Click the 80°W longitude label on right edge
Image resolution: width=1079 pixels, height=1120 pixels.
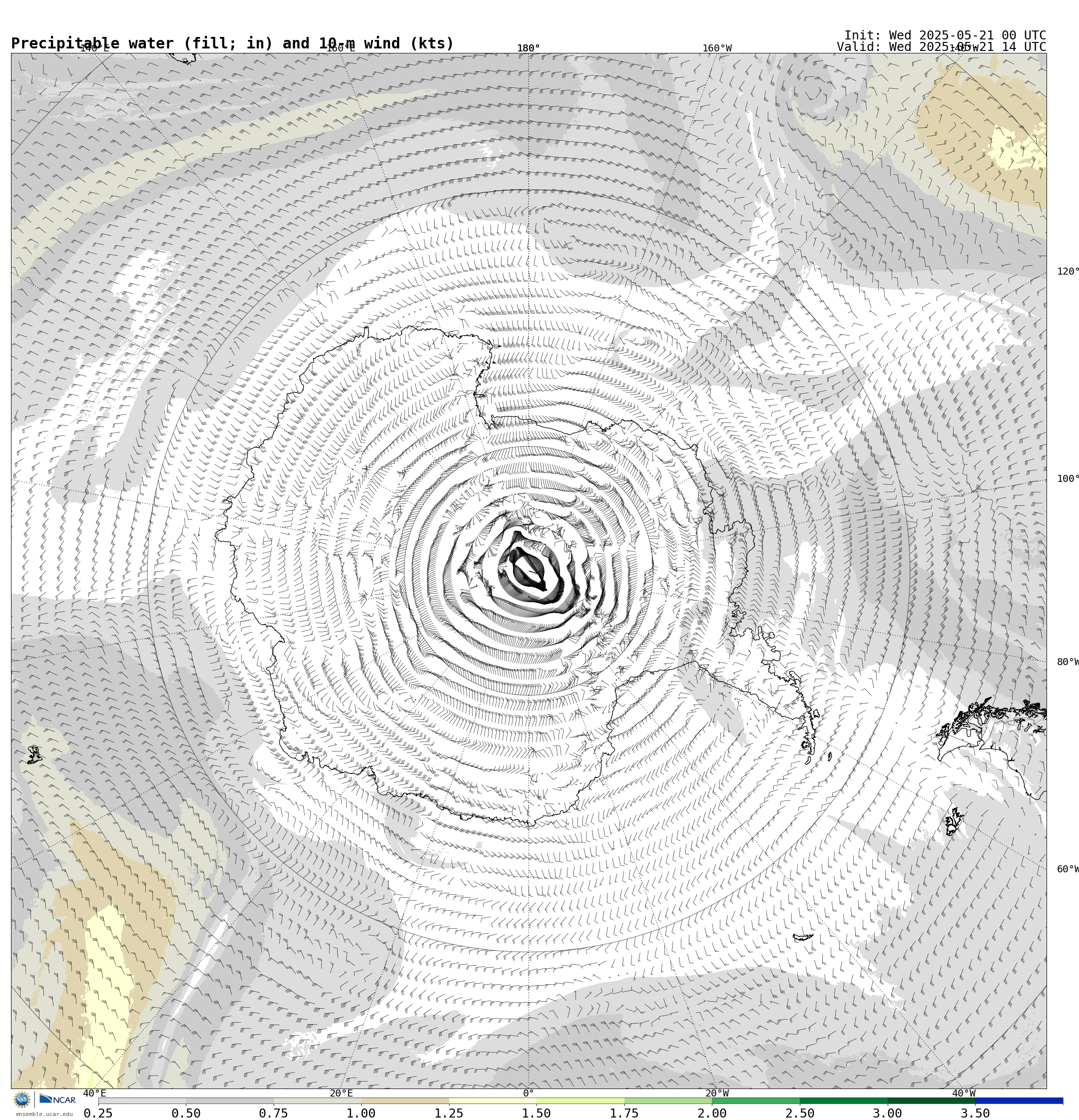tap(1068, 662)
